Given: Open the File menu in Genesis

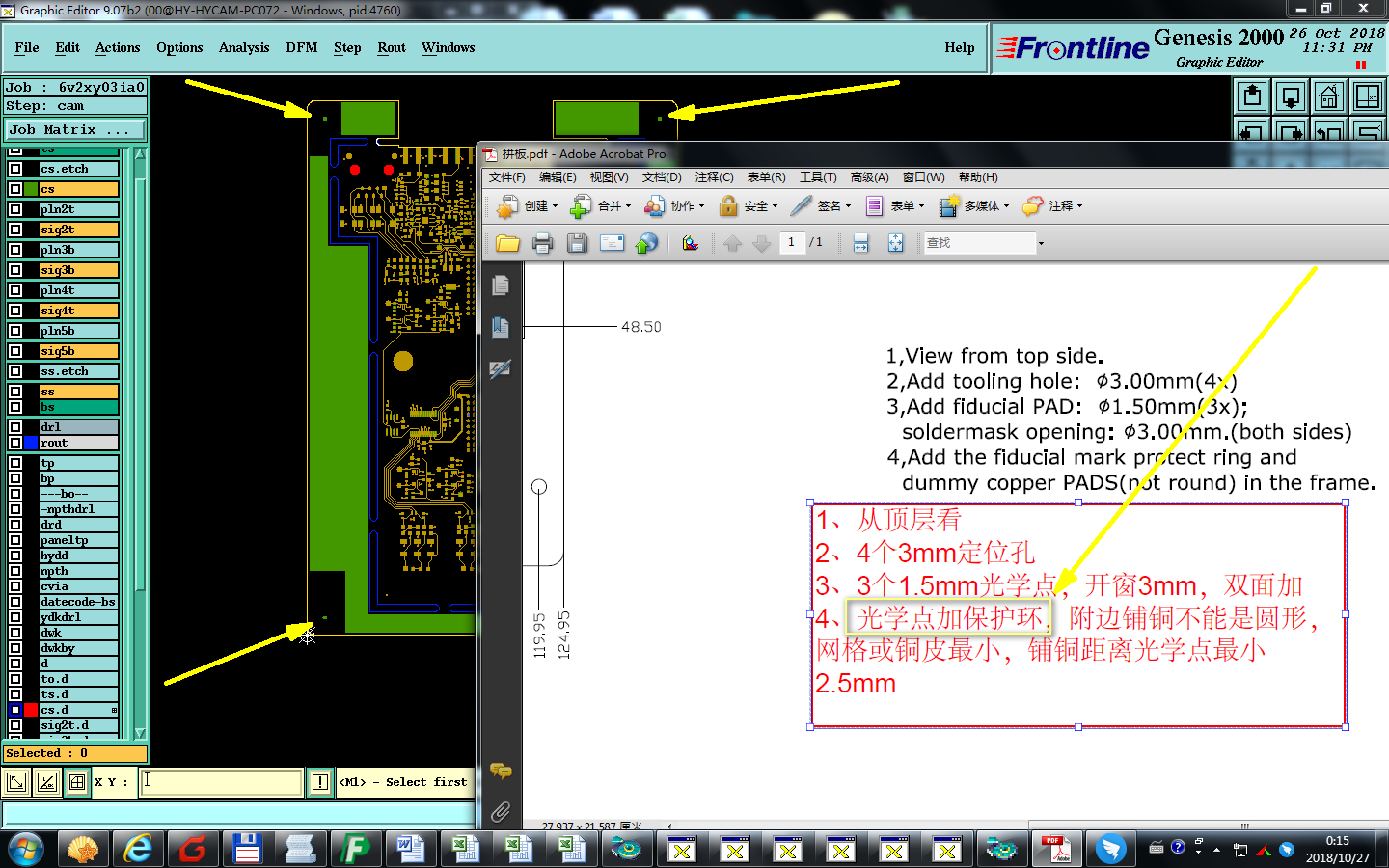Looking at the screenshot, I should pyautogui.click(x=27, y=47).
